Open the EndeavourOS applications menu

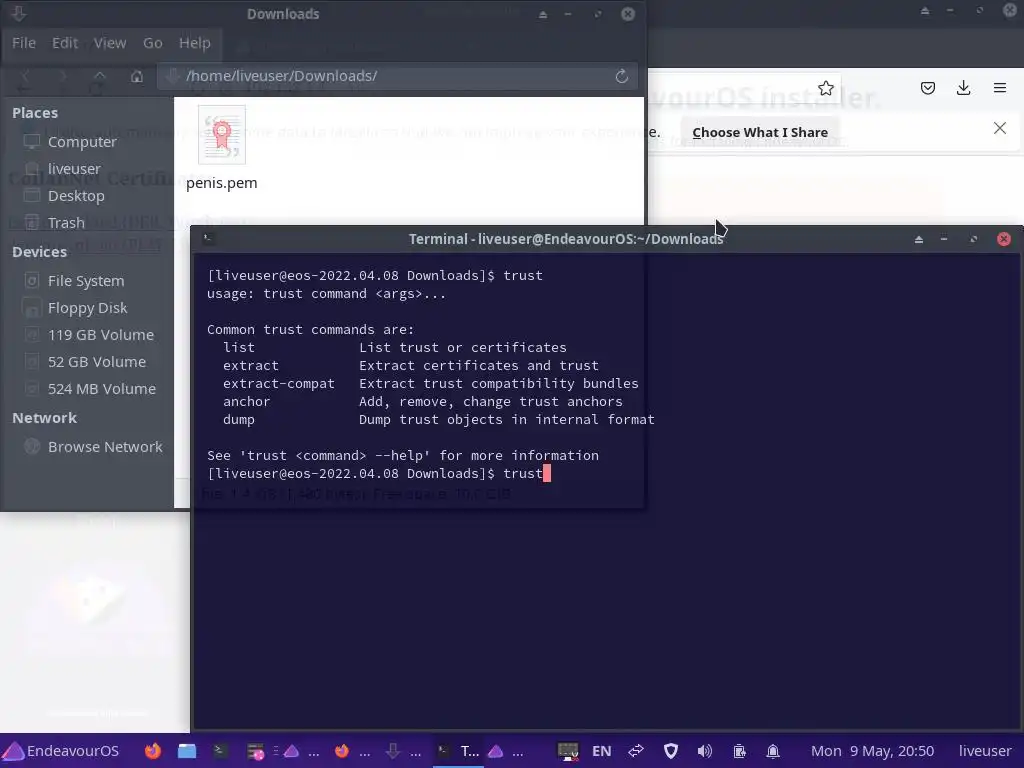(x=61, y=751)
